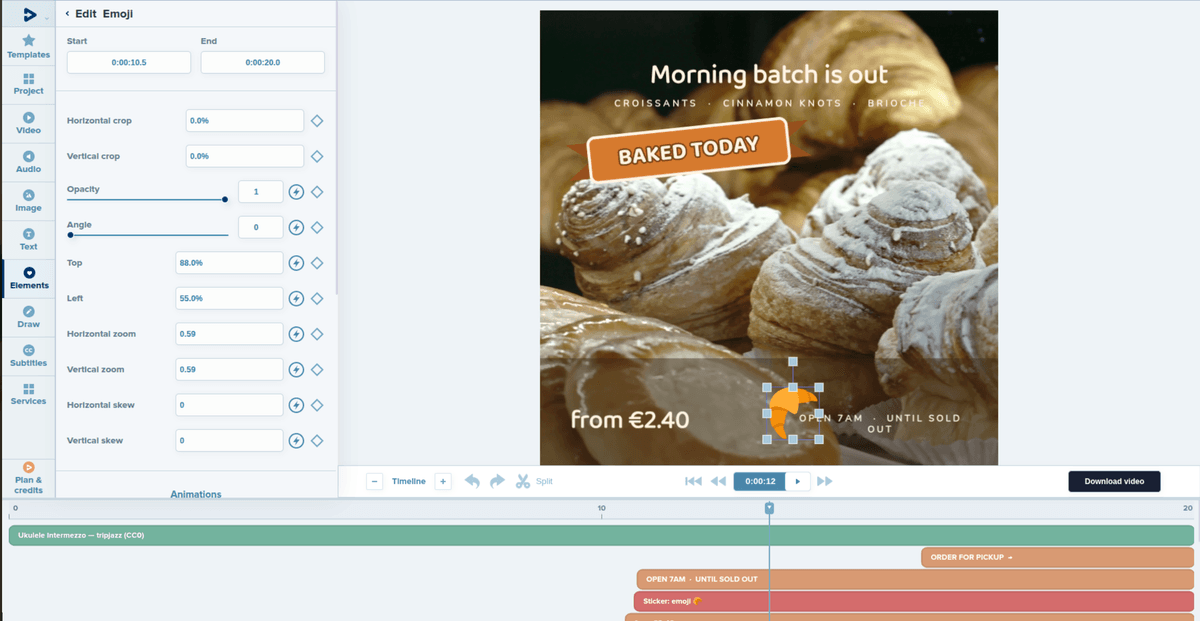The height and width of the screenshot is (621, 1200).
Task: Open the Elements sidebar section
Action: [28, 278]
